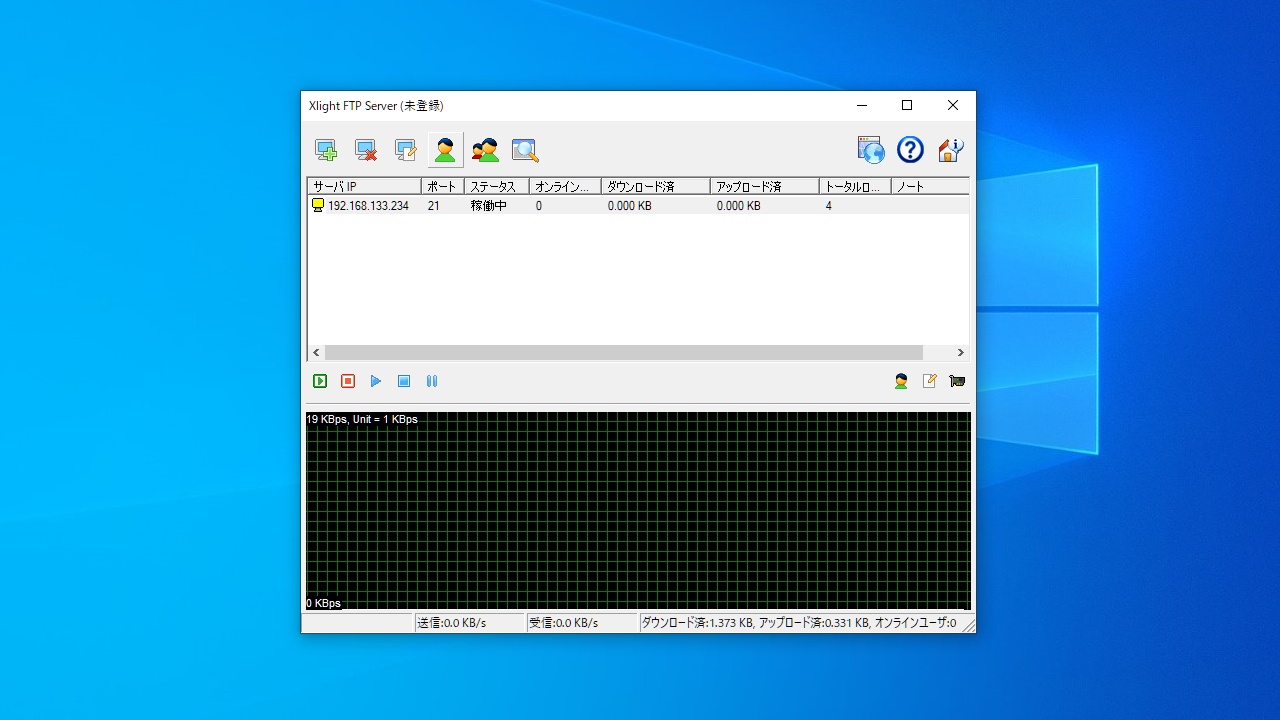The height and width of the screenshot is (720, 1280).
Task: Click the delete virtual server icon
Action: tap(366, 150)
